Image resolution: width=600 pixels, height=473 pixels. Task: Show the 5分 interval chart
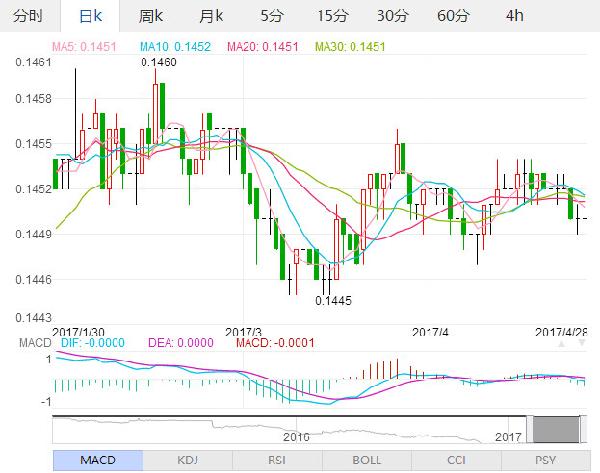pos(270,16)
